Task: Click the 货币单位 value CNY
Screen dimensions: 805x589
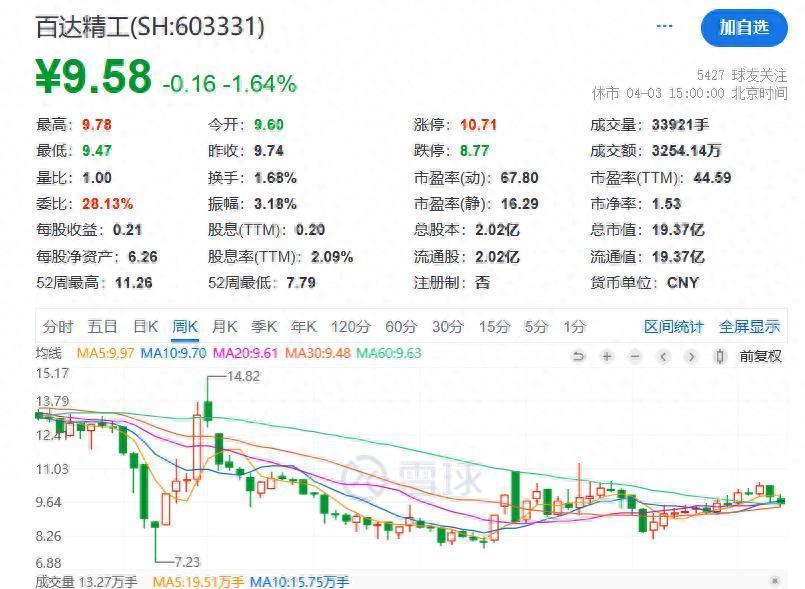Action: point(683,283)
